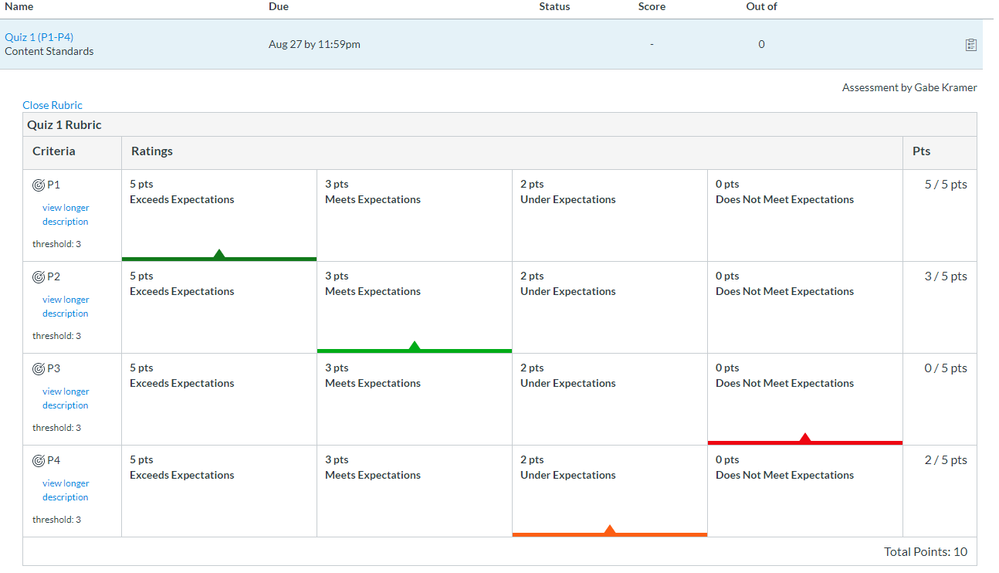
Task: Click the P3 outcome target icon
Action: (x=39, y=369)
